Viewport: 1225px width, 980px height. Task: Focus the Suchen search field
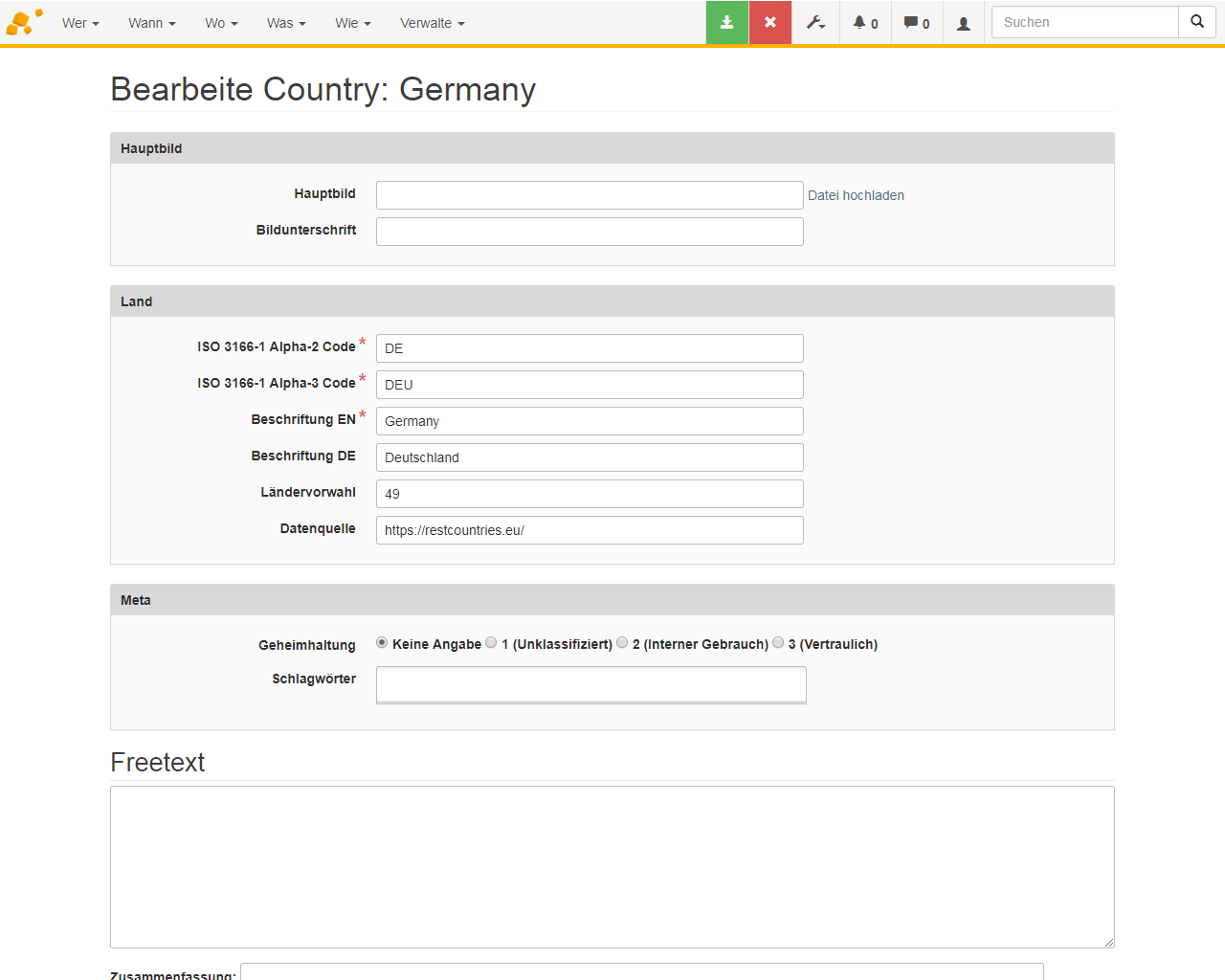[x=1084, y=22]
